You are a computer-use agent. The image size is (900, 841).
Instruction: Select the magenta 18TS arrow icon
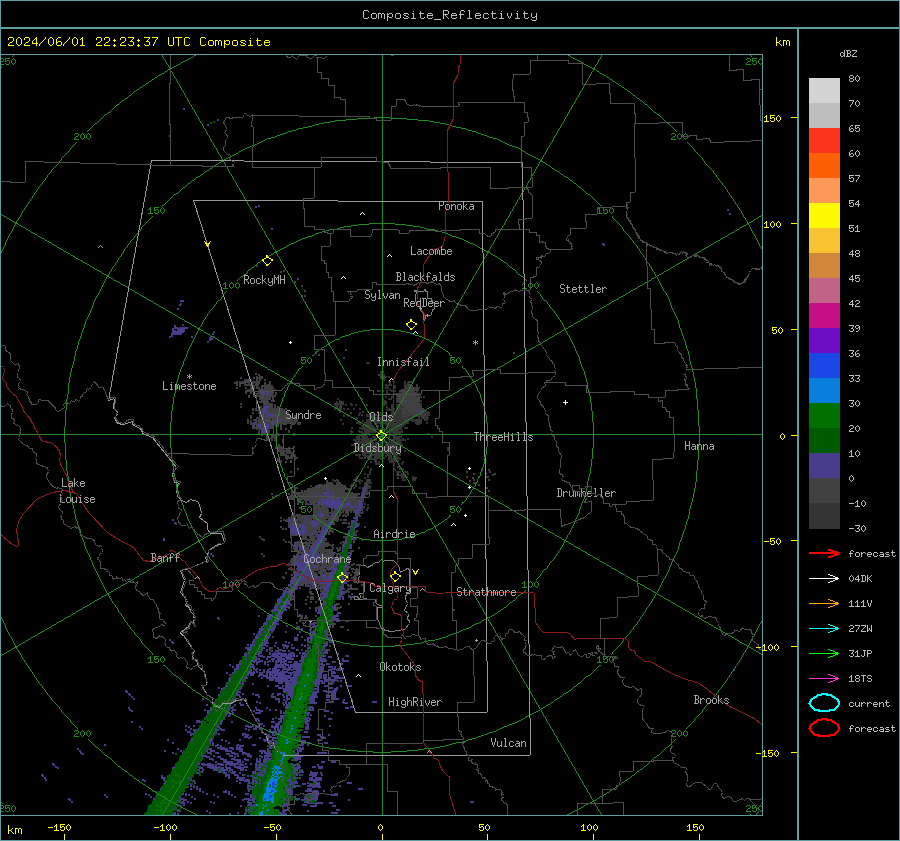tap(824, 679)
